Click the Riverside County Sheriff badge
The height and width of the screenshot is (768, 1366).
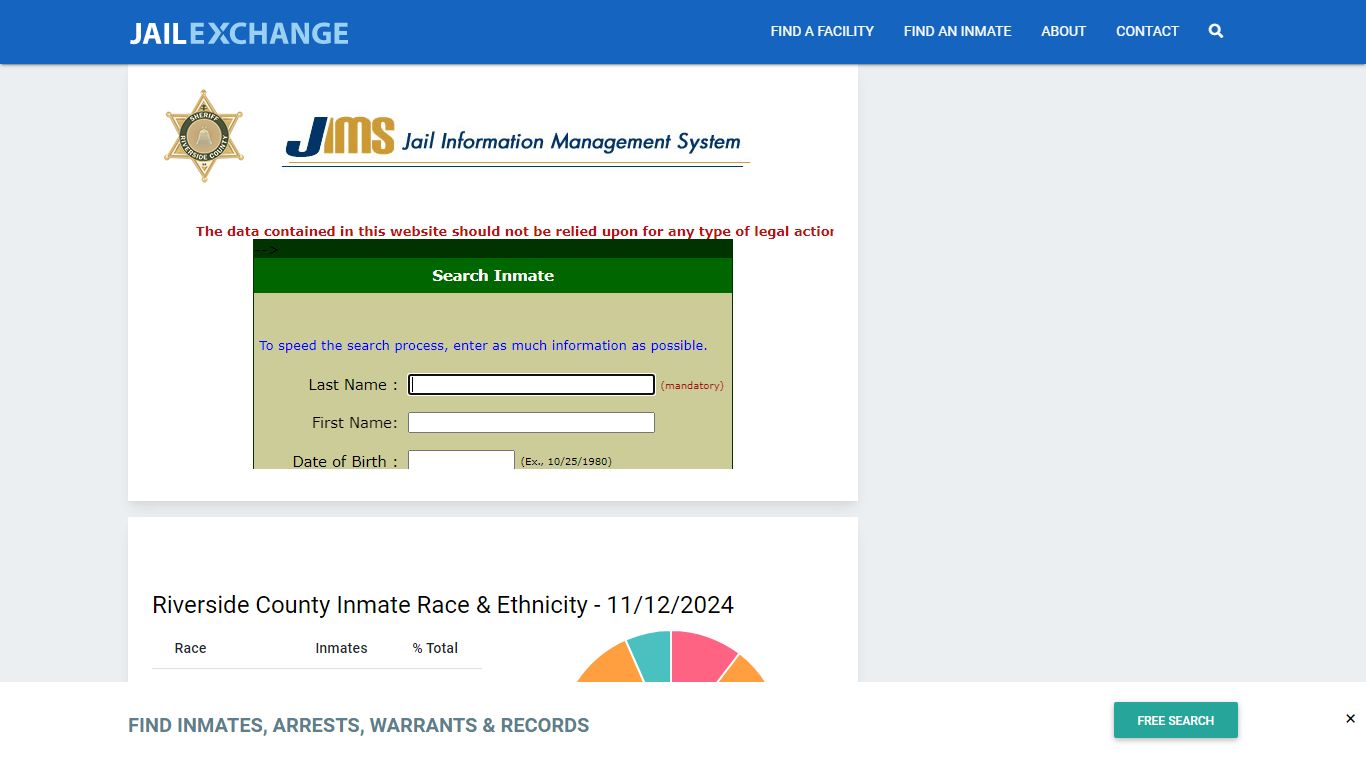coord(204,135)
